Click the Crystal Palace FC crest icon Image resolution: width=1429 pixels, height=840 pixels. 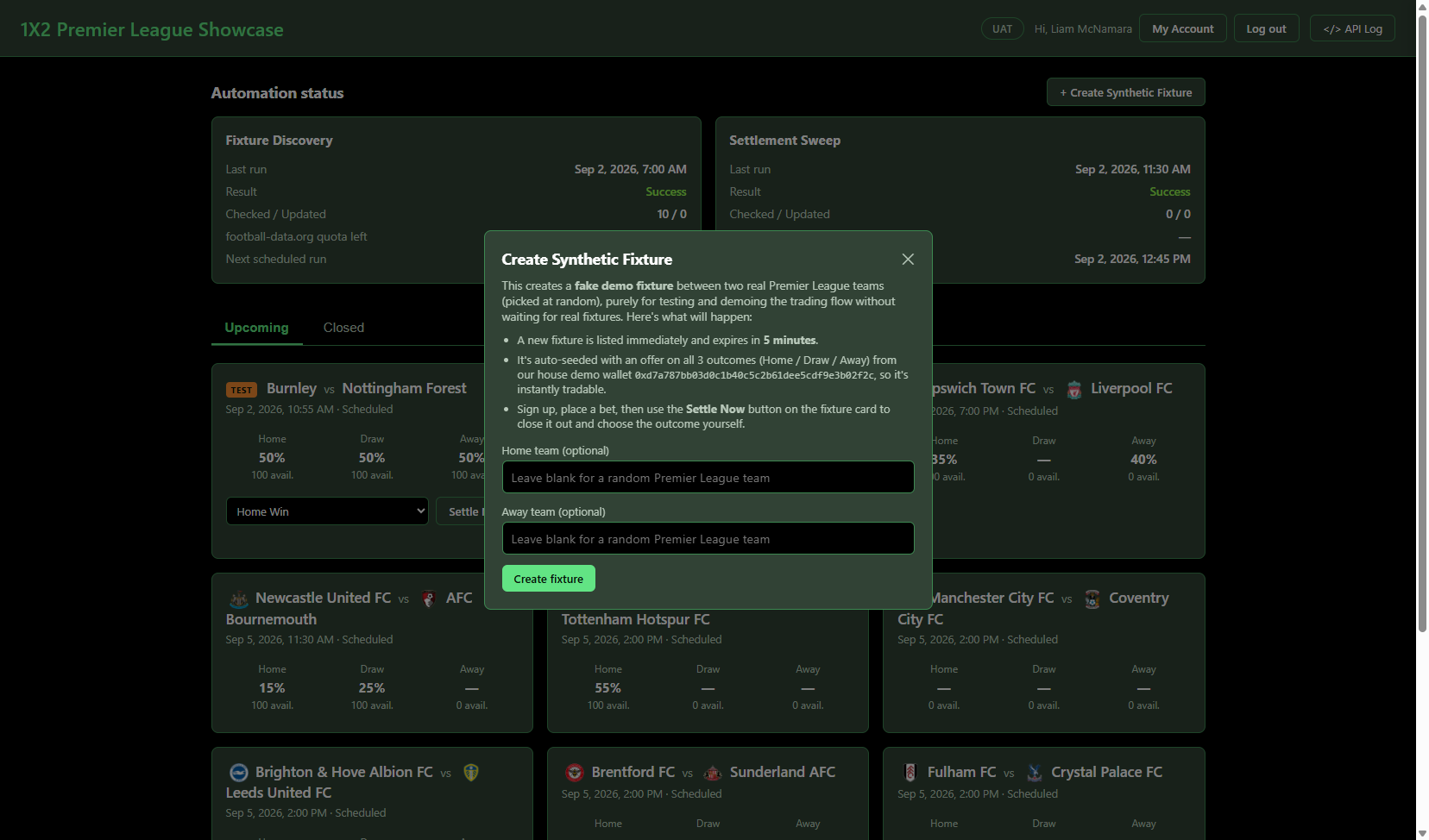(x=1035, y=773)
